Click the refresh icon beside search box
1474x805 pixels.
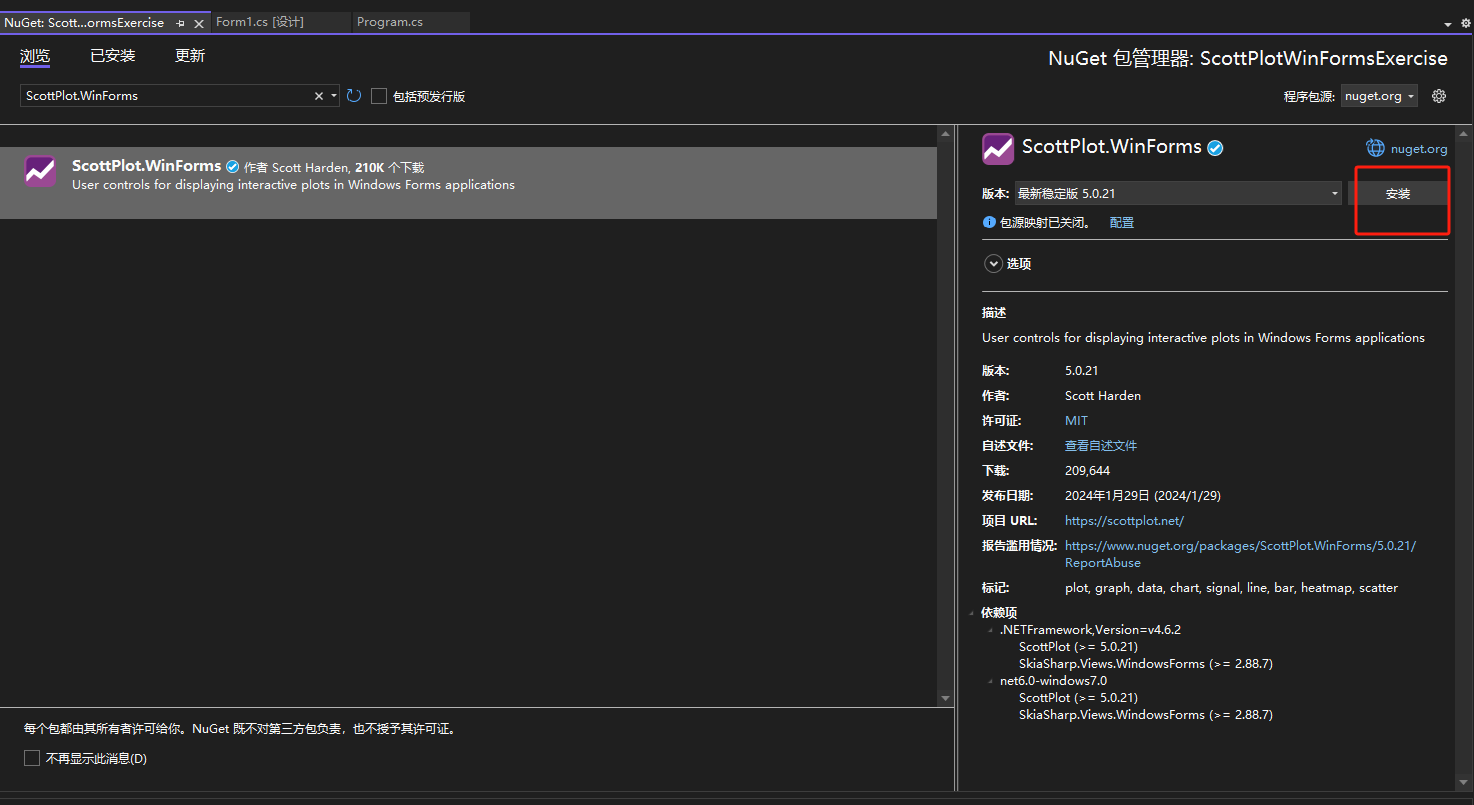[354, 96]
